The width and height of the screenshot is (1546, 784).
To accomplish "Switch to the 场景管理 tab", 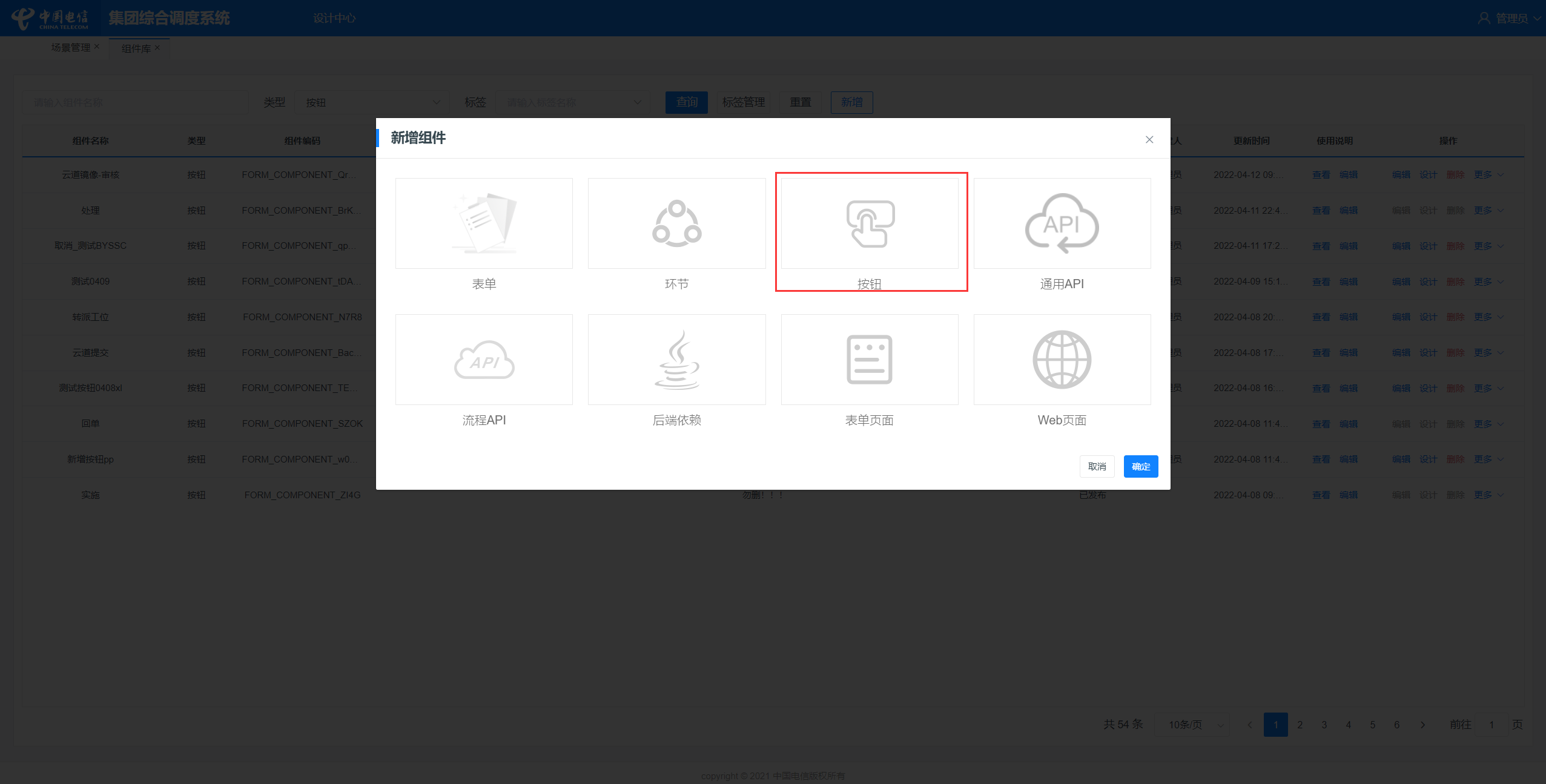I will click(x=70, y=47).
